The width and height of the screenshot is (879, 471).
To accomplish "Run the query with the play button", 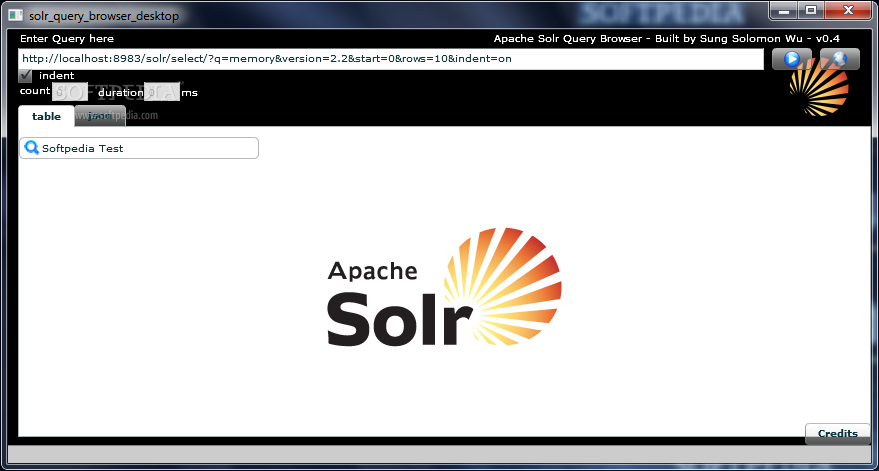I will pyautogui.click(x=792, y=59).
